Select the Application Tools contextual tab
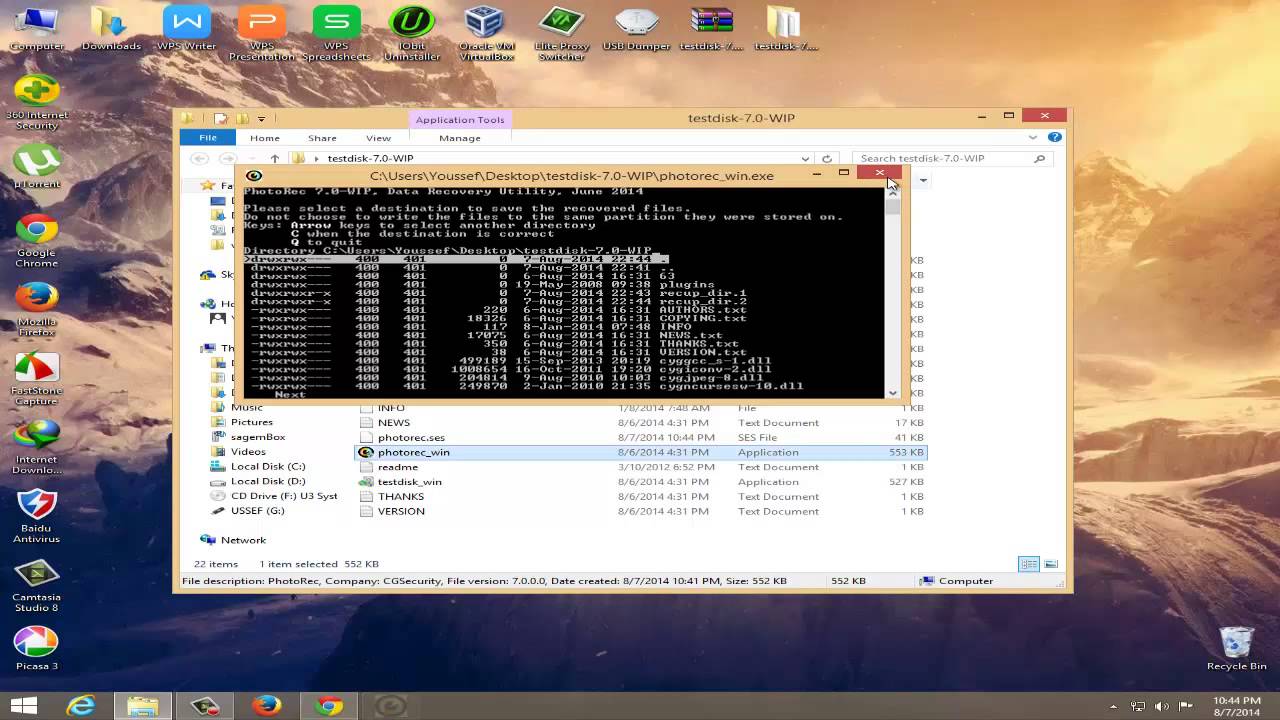This screenshot has width=1280, height=720. (x=460, y=120)
